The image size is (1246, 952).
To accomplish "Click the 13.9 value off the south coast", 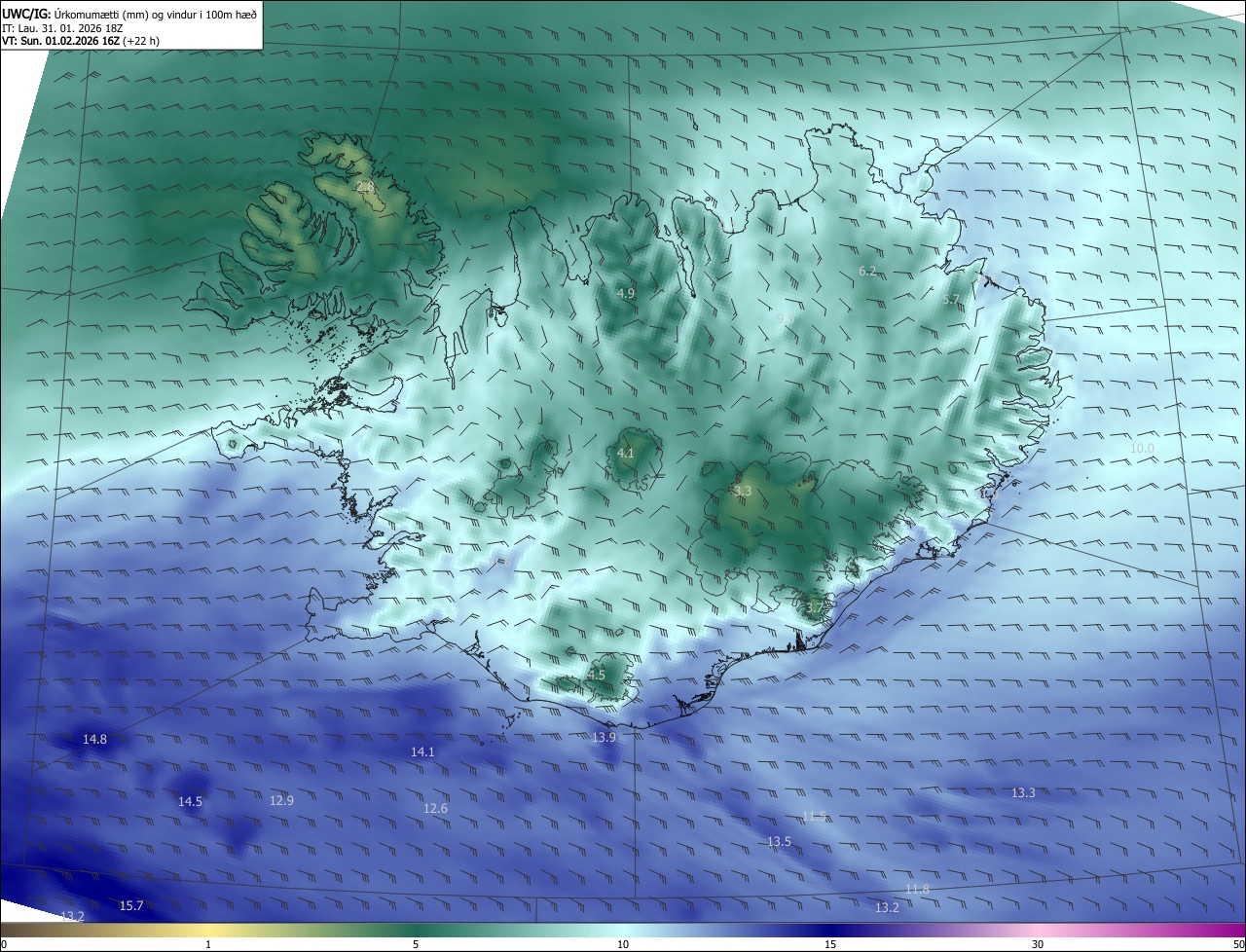I will tap(605, 738).
